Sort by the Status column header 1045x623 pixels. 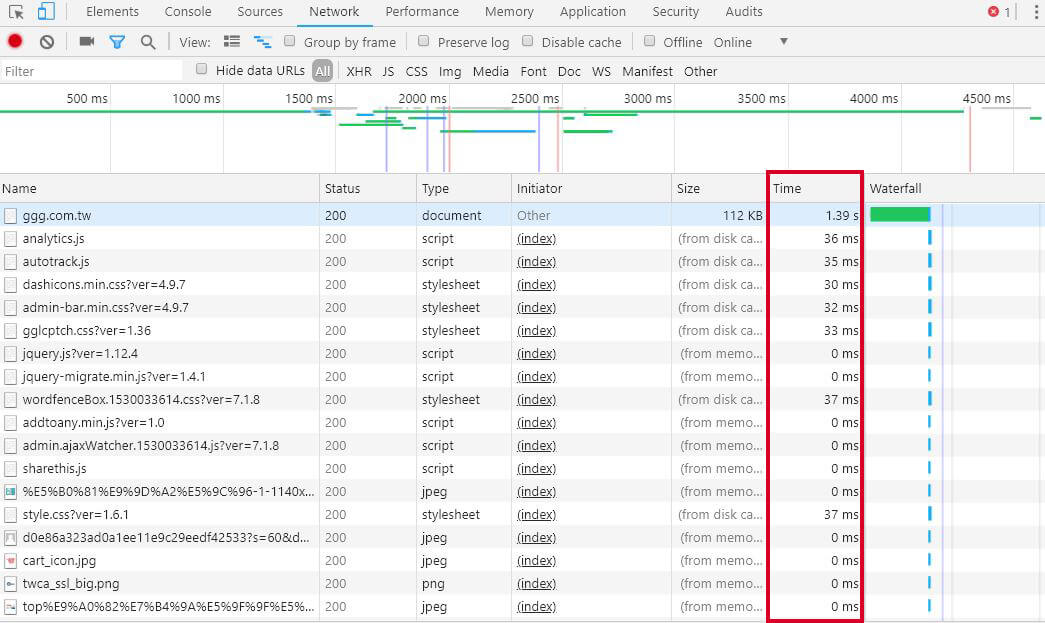[x=368, y=189]
